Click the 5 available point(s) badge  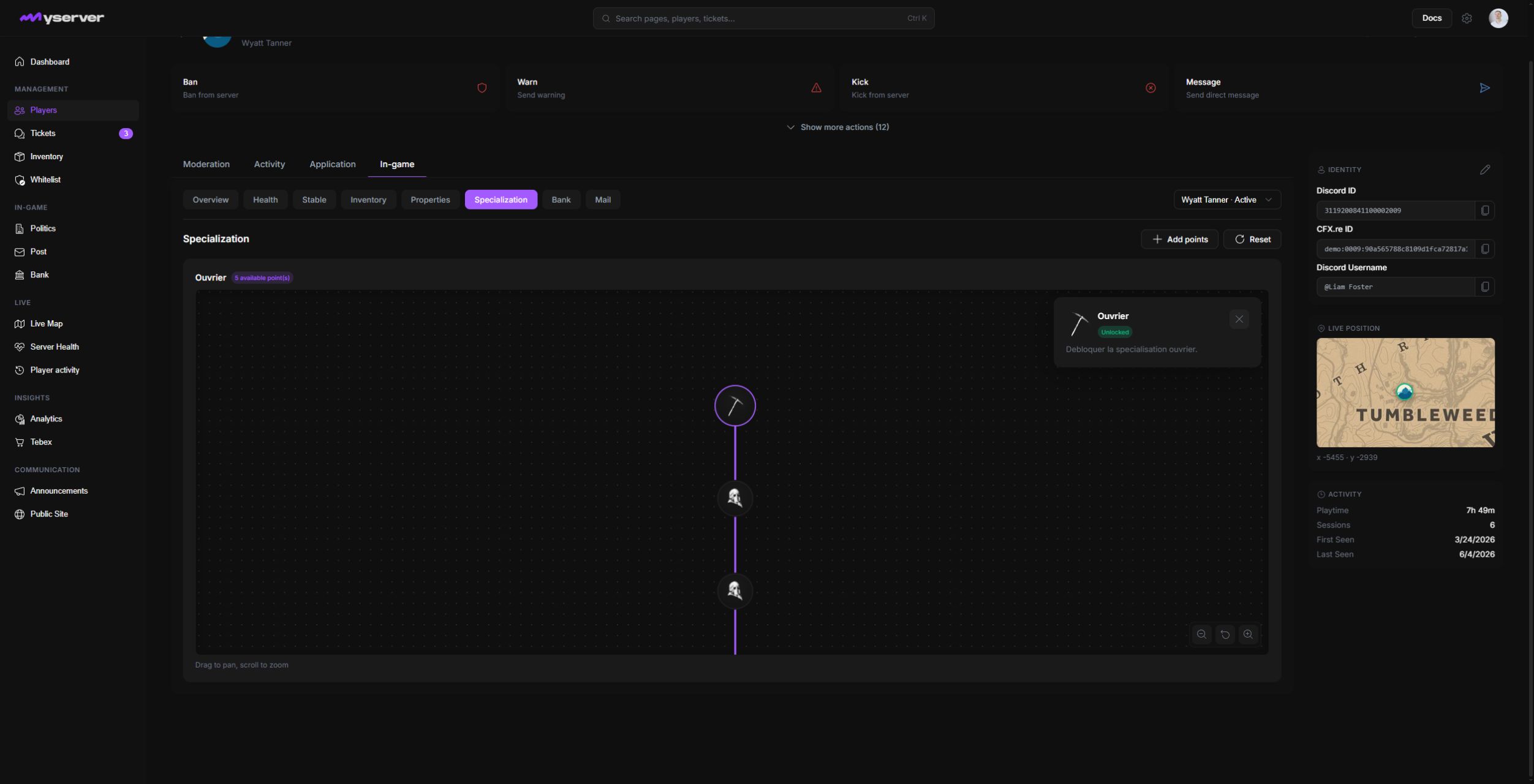[262, 278]
